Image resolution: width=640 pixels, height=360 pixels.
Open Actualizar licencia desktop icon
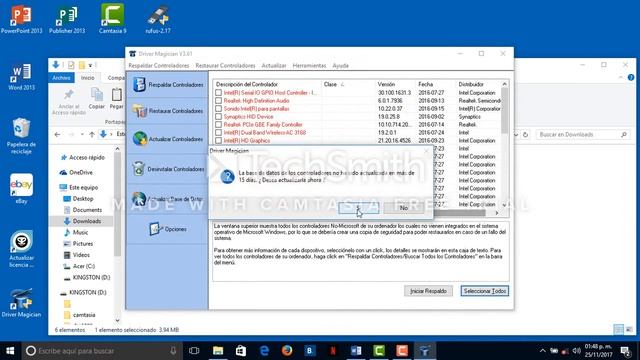pos(21,250)
